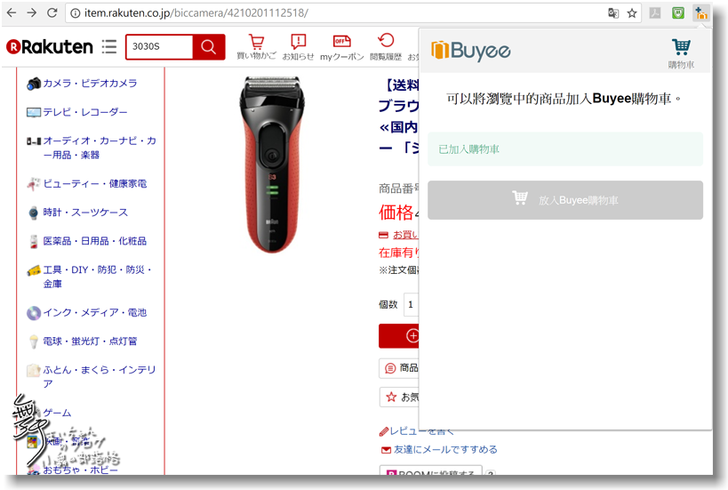Image resolution: width=728 pixels, height=490 pixels.
Task: Open the 買い物かご shopping cart icon
Action: coord(256,47)
